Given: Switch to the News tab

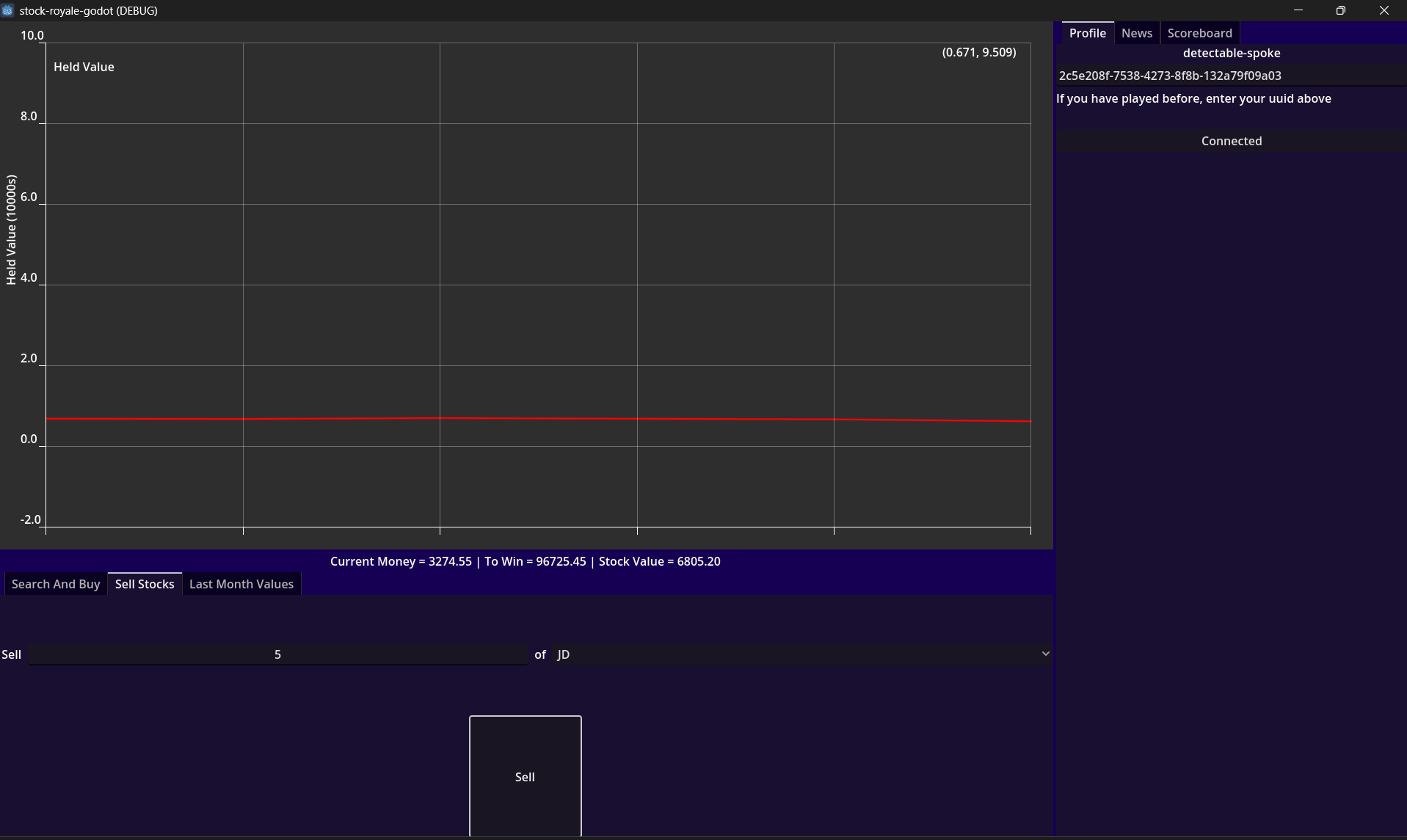Looking at the screenshot, I should pyautogui.click(x=1136, y=32).
